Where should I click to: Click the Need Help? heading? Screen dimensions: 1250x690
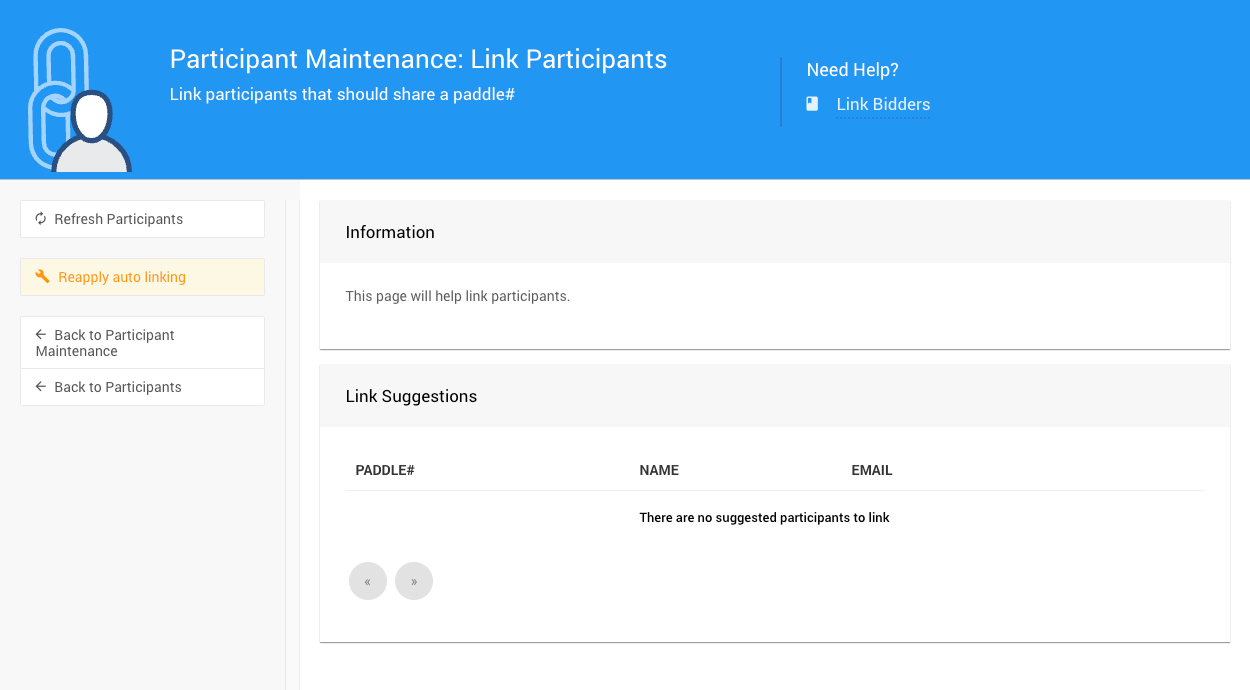852,70
